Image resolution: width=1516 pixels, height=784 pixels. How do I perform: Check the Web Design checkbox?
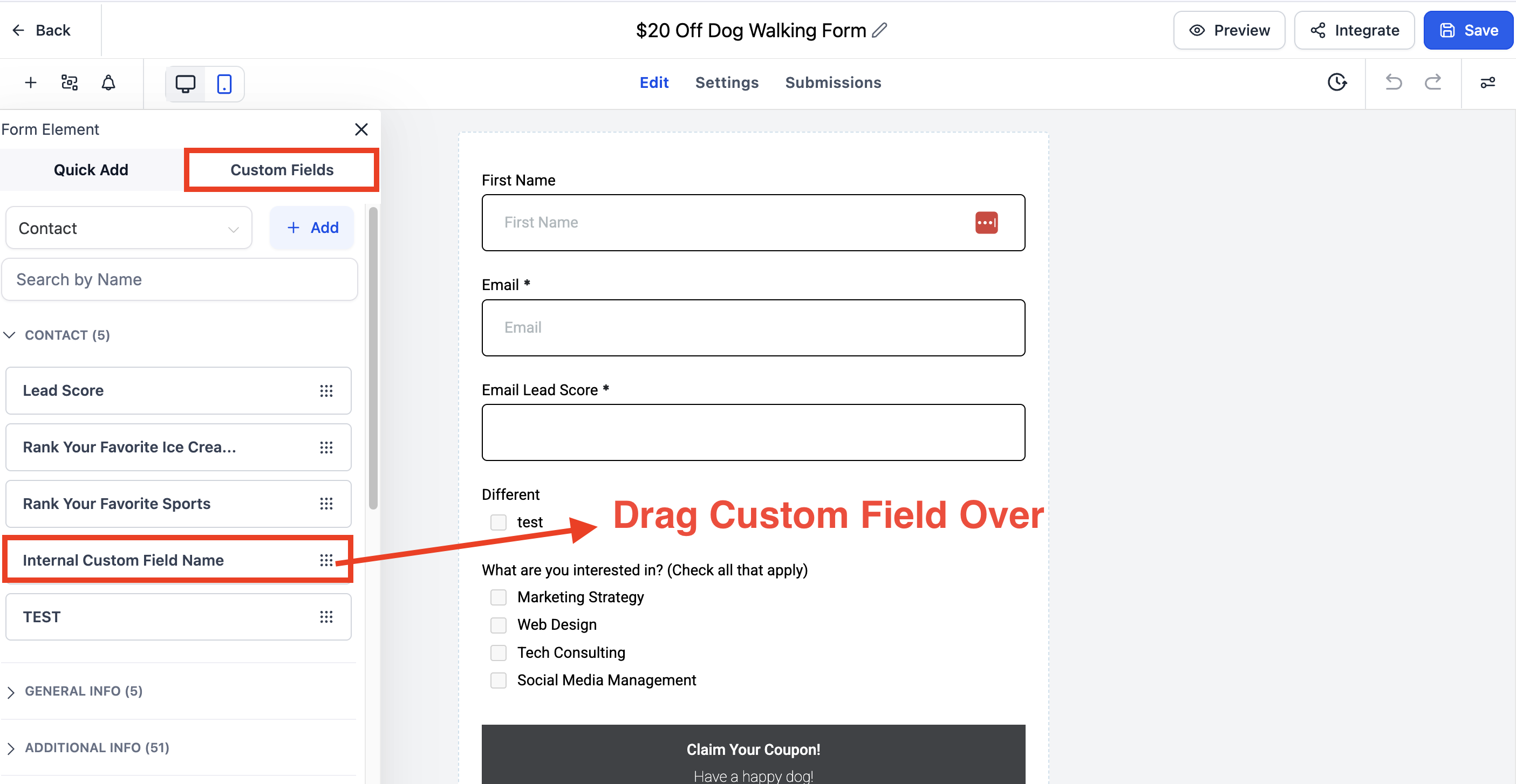point(498,624)
